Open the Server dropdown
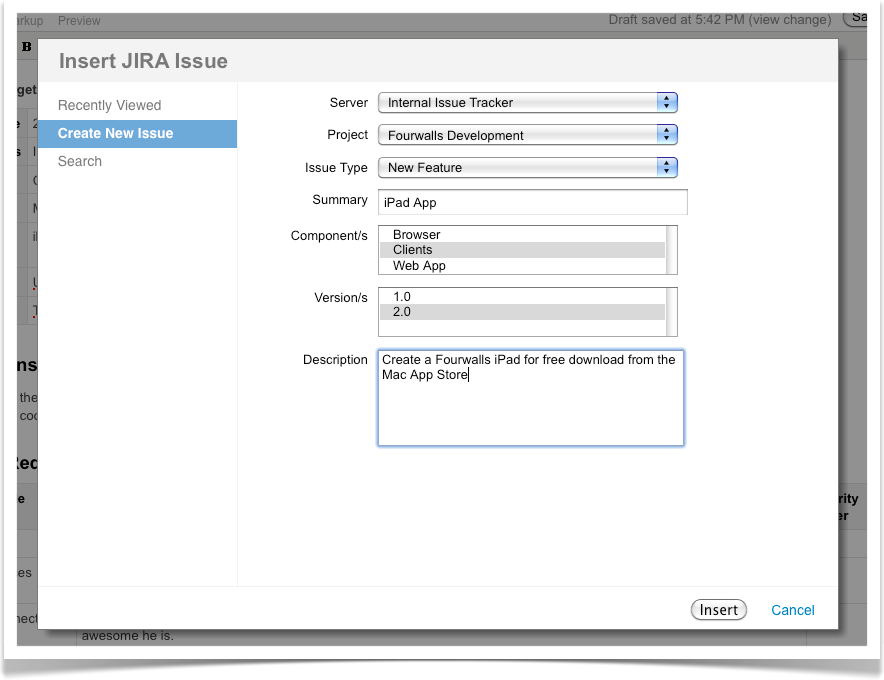The width and height of the screenshot is (884, 680). (528, 103)
